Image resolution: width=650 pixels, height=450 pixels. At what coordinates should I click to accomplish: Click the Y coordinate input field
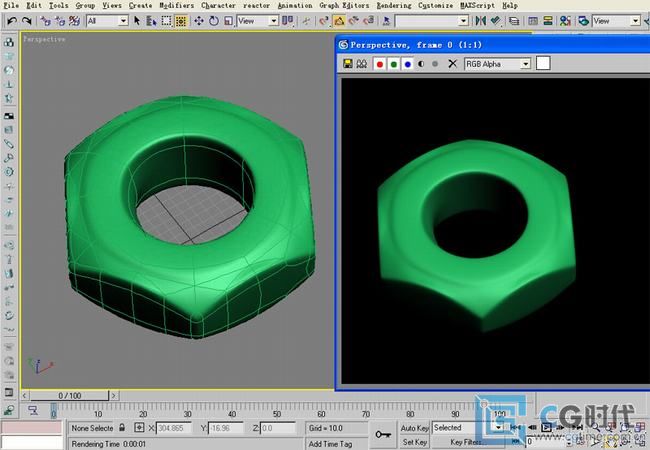(226, 428)
